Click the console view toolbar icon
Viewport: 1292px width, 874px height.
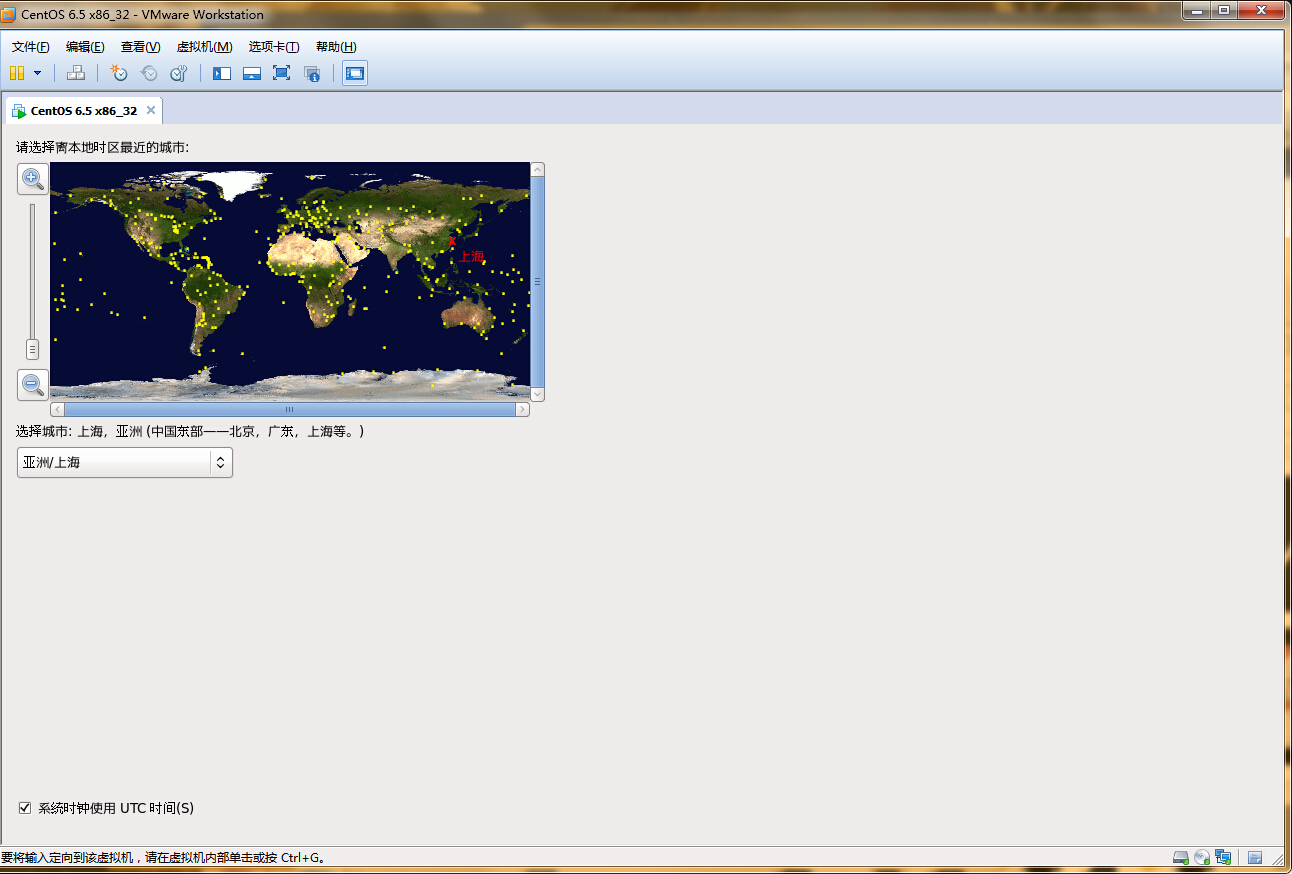point(354,73)
